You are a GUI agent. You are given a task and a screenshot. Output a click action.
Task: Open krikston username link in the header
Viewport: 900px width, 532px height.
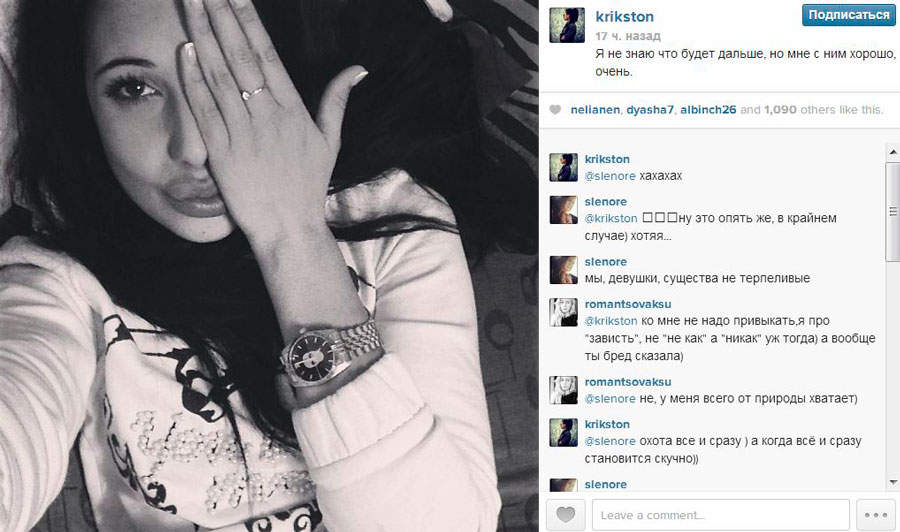point(624,17)
